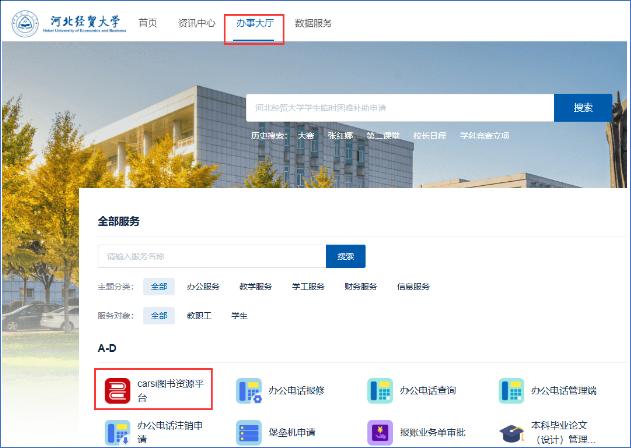Open the 本科毕业论文 graduation cap icon

pos(512,433)
